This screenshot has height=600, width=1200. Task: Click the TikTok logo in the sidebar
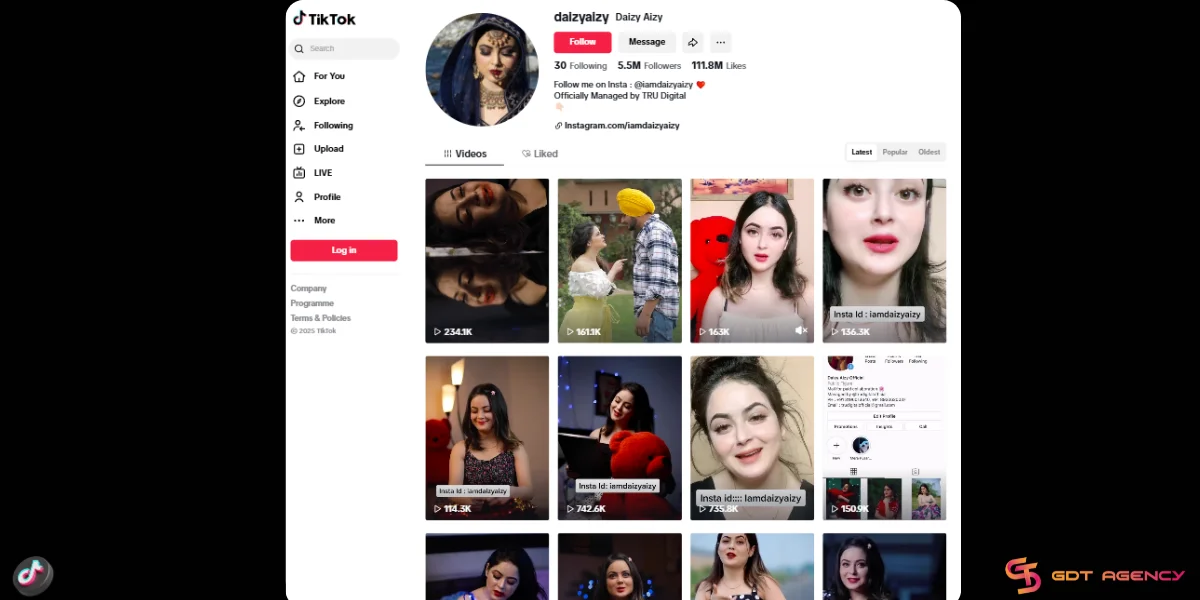(324, 19)
